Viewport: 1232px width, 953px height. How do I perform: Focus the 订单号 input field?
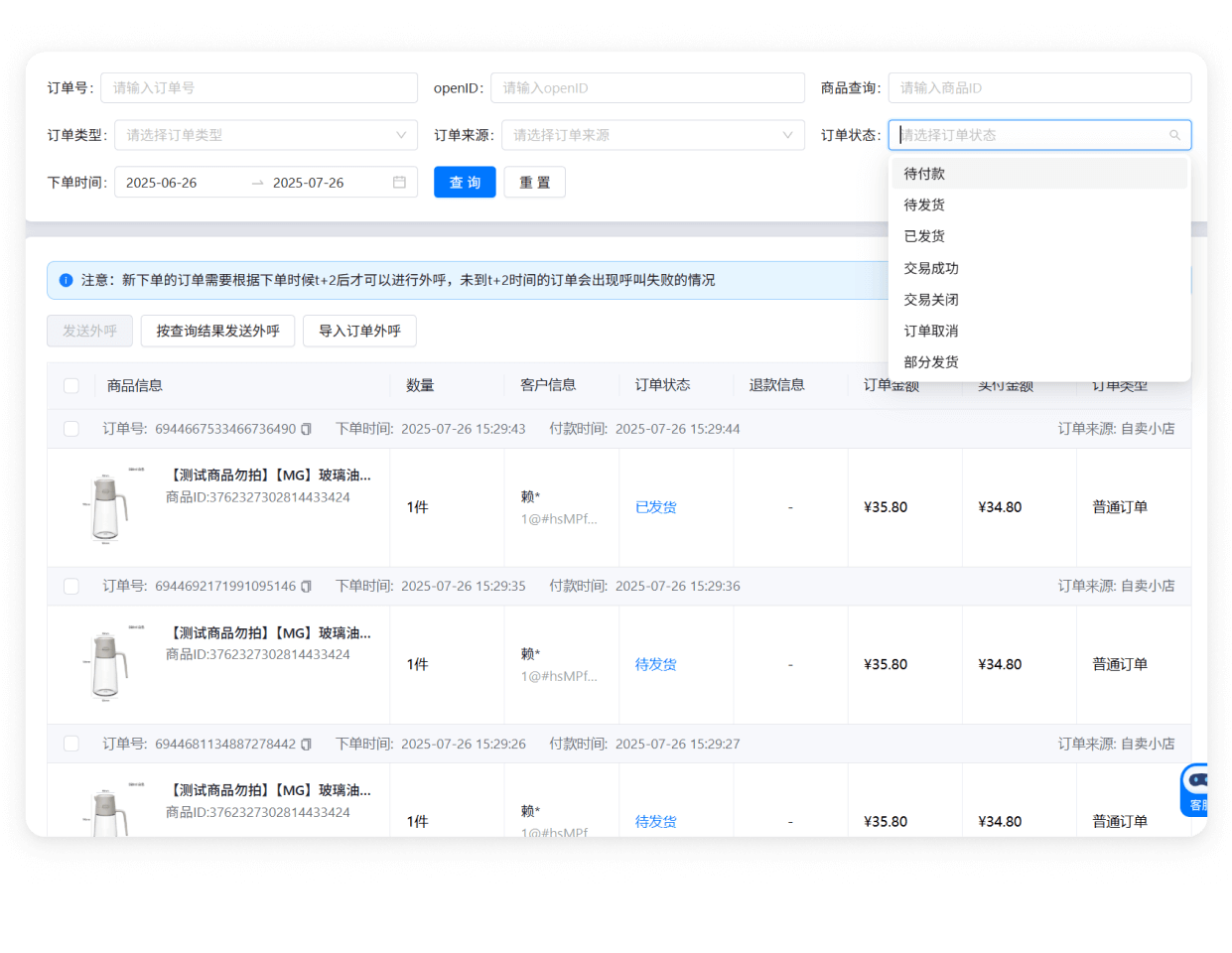point(258,87)
